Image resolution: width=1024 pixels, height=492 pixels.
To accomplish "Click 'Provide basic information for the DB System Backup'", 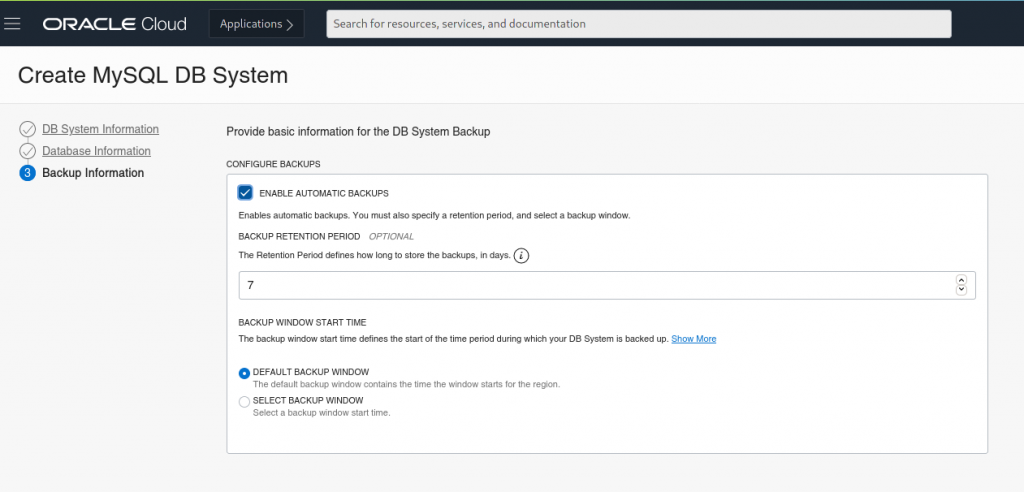I will click(x=358, y=131).
